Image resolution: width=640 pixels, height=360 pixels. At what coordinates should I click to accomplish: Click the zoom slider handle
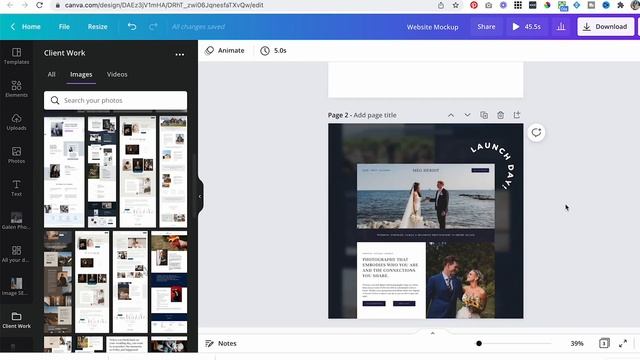pyautogui.click(x=479, y=343)
